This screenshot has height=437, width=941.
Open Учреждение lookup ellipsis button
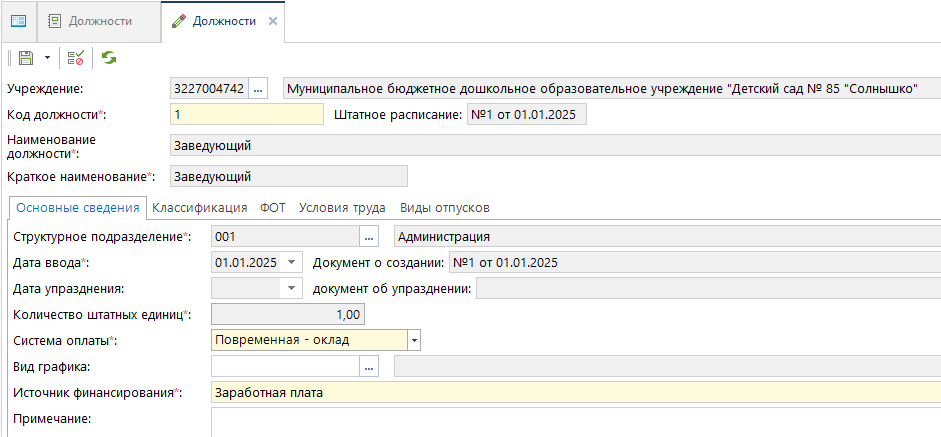258,89
